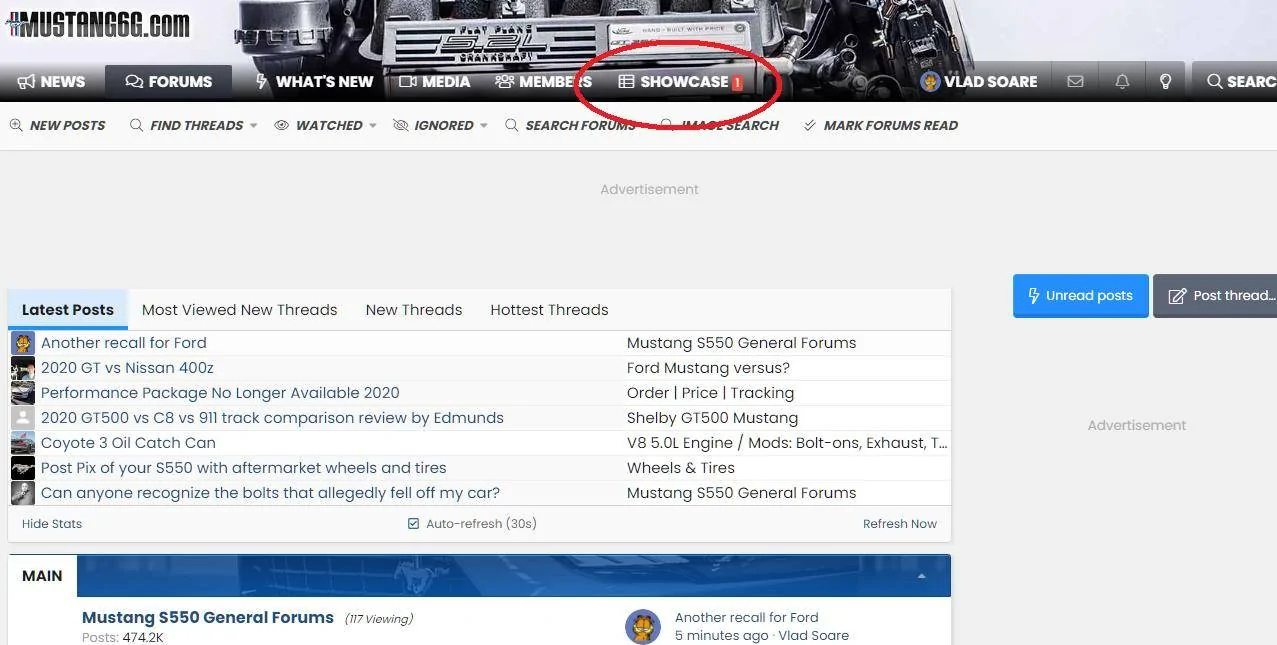The image size is (1277, 645).
Task: Open the Showcase navigation item
Action: click(680, 82)
